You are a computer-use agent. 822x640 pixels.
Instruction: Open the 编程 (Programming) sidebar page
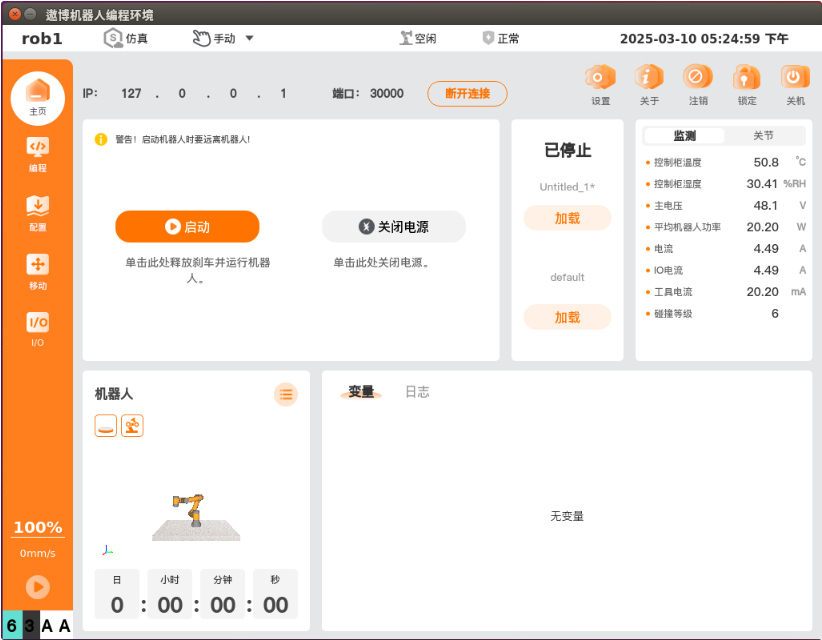pyautogui.click(x=37, y=153)
